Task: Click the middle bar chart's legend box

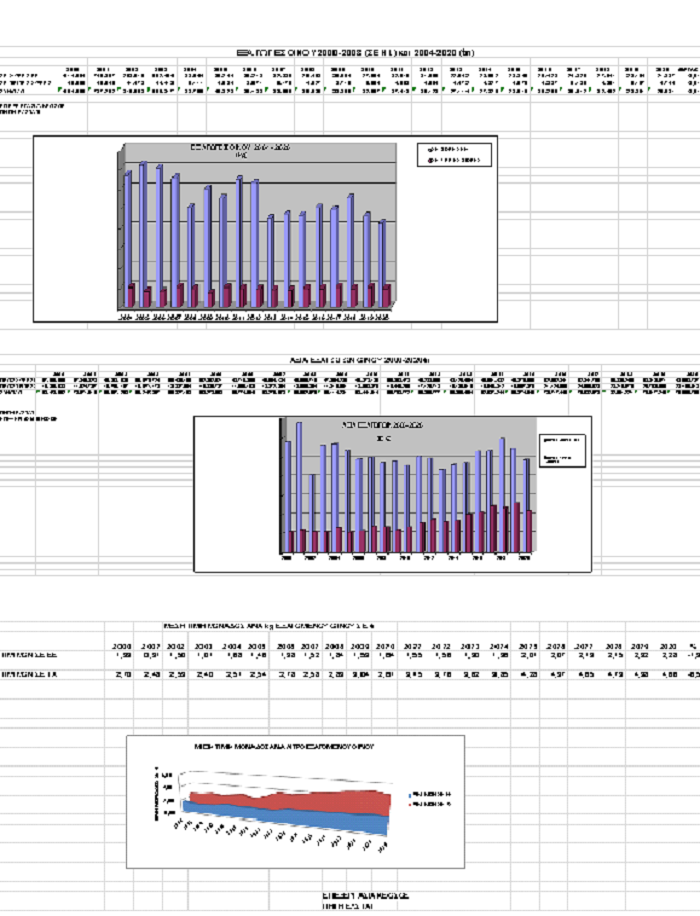Action: point(559,449)
